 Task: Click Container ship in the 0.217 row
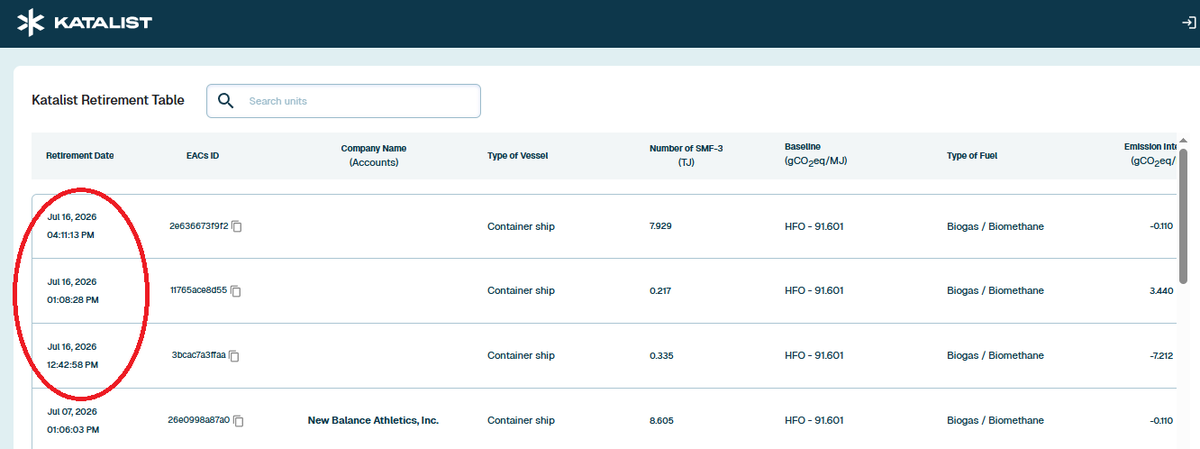[521, 291]
